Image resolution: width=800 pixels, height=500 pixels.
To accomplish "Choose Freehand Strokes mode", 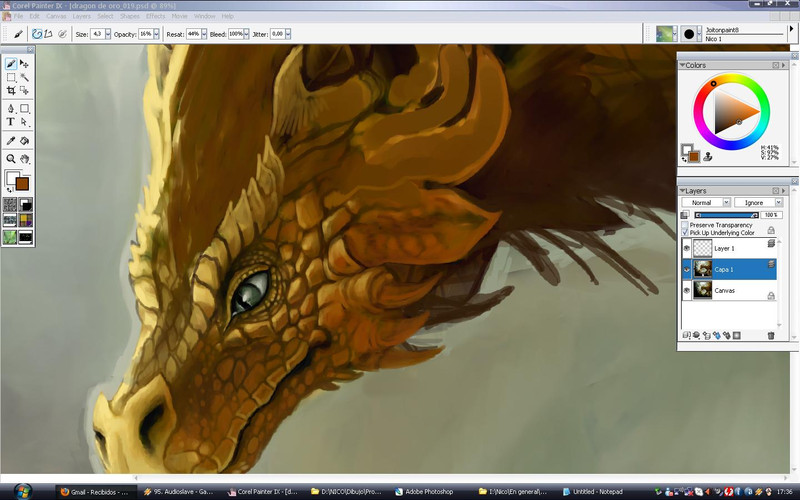I will (x=37, y=34).
